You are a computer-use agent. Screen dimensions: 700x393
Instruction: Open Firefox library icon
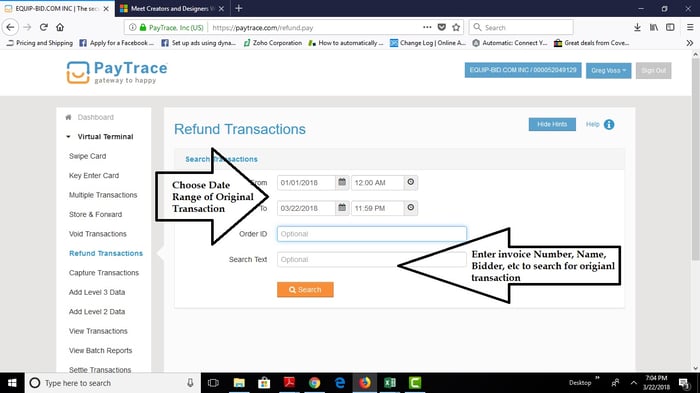pyautogui.click(x=654, y=27)
